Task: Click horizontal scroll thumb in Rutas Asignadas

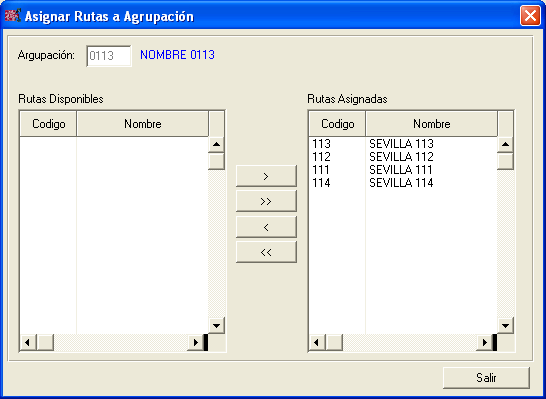Action: [x=334, y=343]
